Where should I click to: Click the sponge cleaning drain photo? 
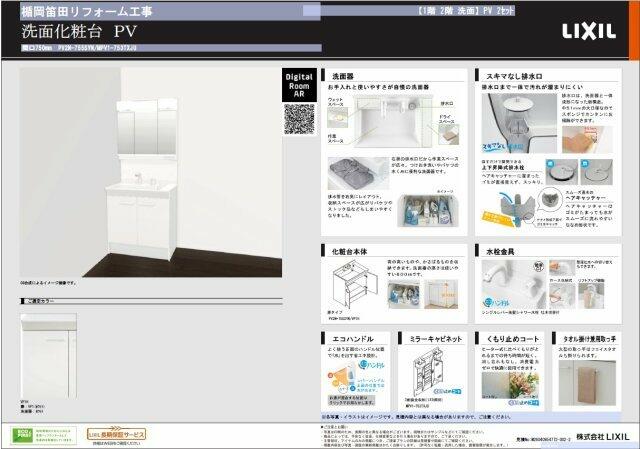click(x=587, y=139)
